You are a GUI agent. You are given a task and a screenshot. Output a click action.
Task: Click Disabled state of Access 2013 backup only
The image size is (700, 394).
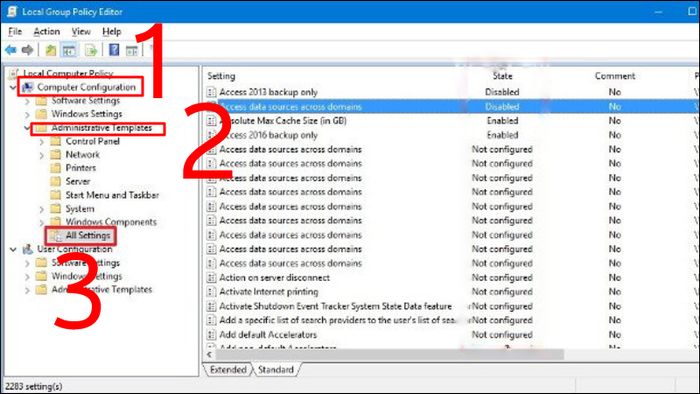[x=502, y=92]
